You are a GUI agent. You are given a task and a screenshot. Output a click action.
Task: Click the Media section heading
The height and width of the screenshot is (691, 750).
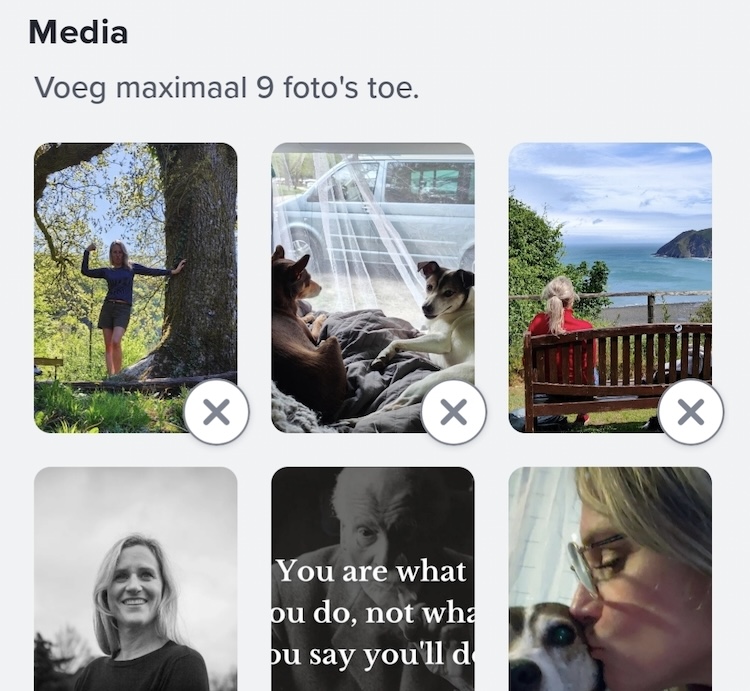tap(78, 32)
